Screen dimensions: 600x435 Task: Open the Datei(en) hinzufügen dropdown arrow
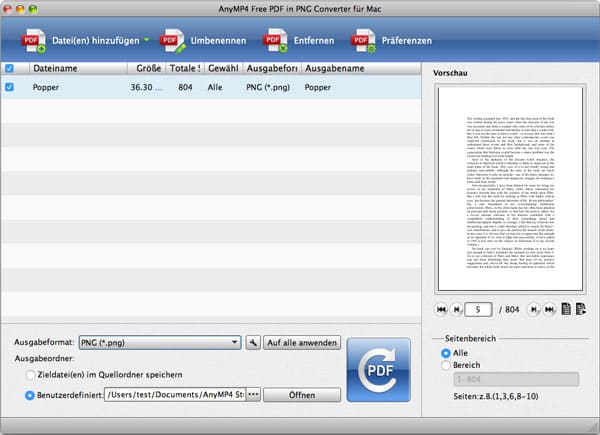point(147,40)
